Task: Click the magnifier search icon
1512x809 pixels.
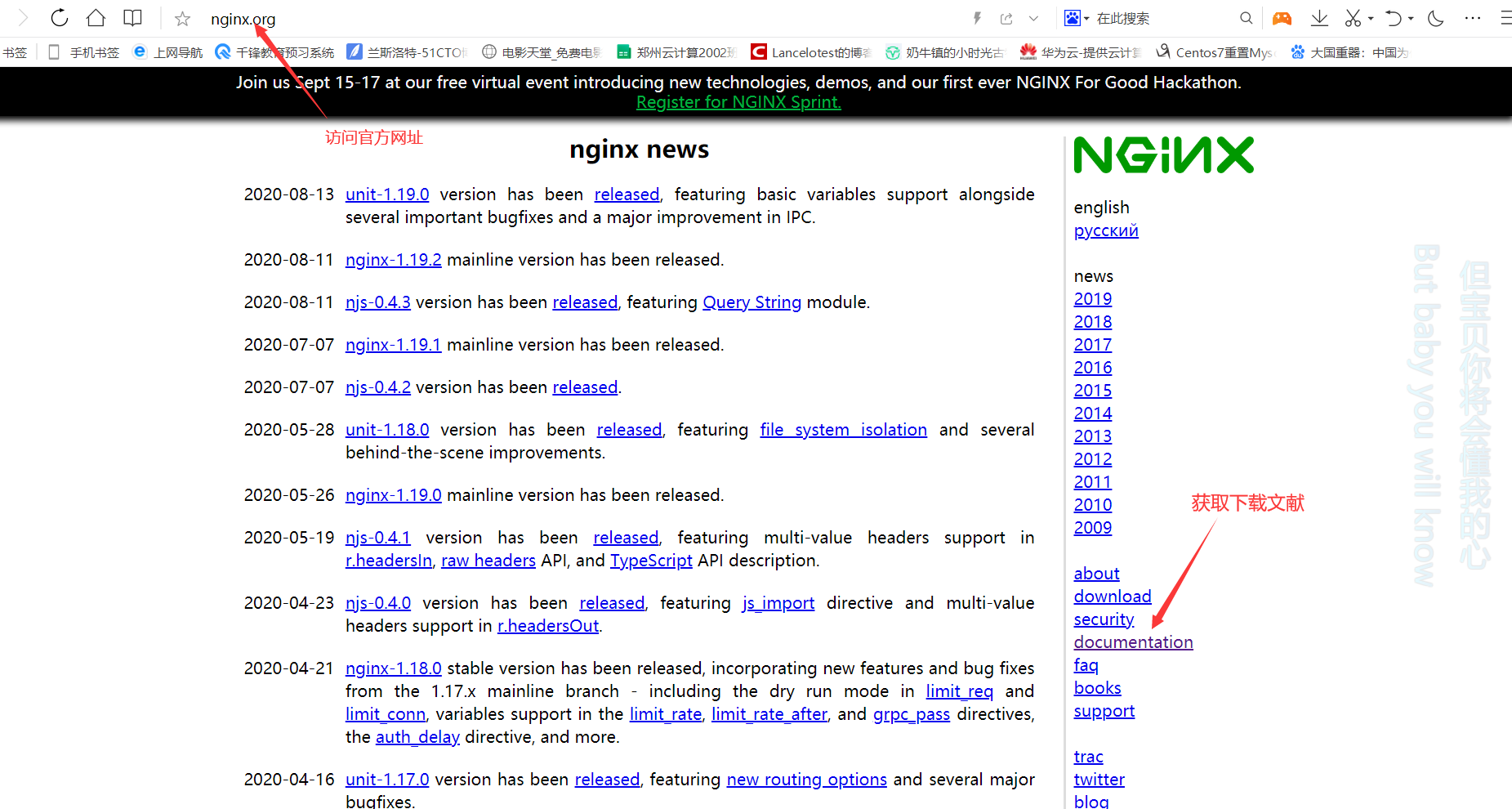Action: coord(1246,18)
